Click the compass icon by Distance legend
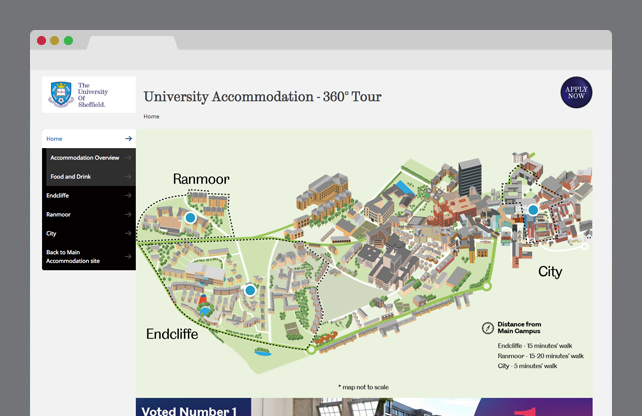Screen dimensions: 642x416 point(488,327)
